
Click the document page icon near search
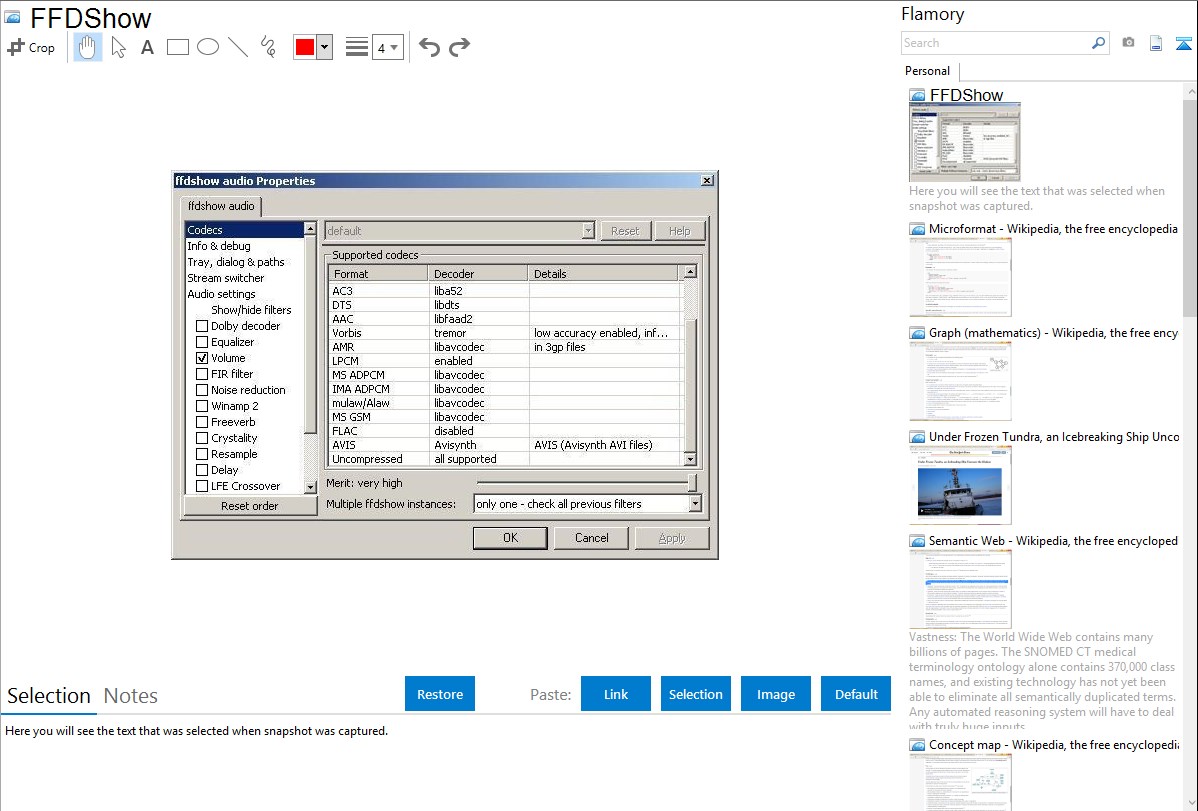(1156, 43)
